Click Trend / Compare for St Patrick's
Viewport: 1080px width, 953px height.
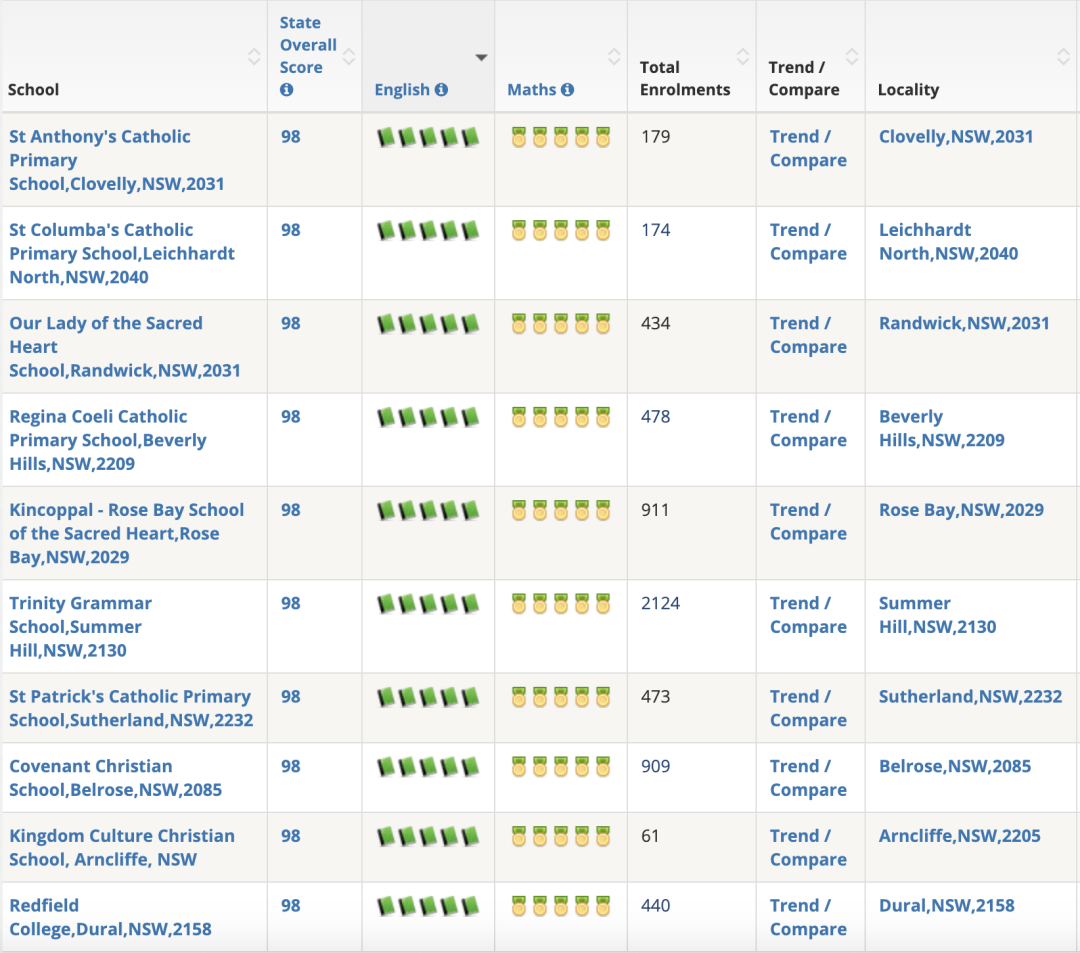808,708
